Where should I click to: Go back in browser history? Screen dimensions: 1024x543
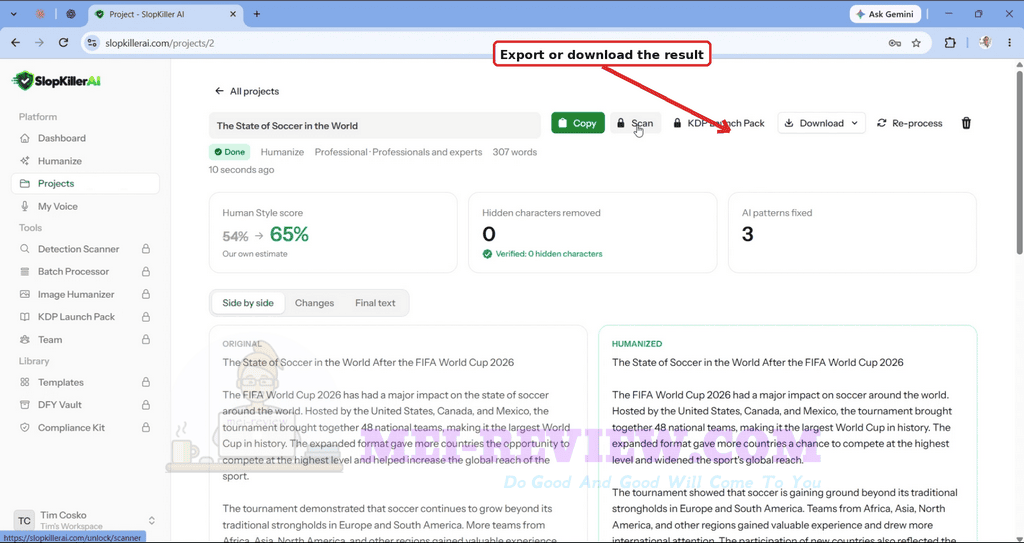click(x=16, y=42)
